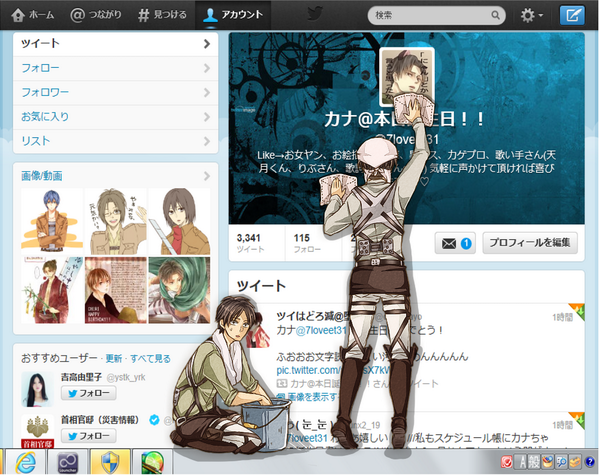Open the settings gear dropdown
This screenshot has width=599, height=475.
click(x=531, y=15)
